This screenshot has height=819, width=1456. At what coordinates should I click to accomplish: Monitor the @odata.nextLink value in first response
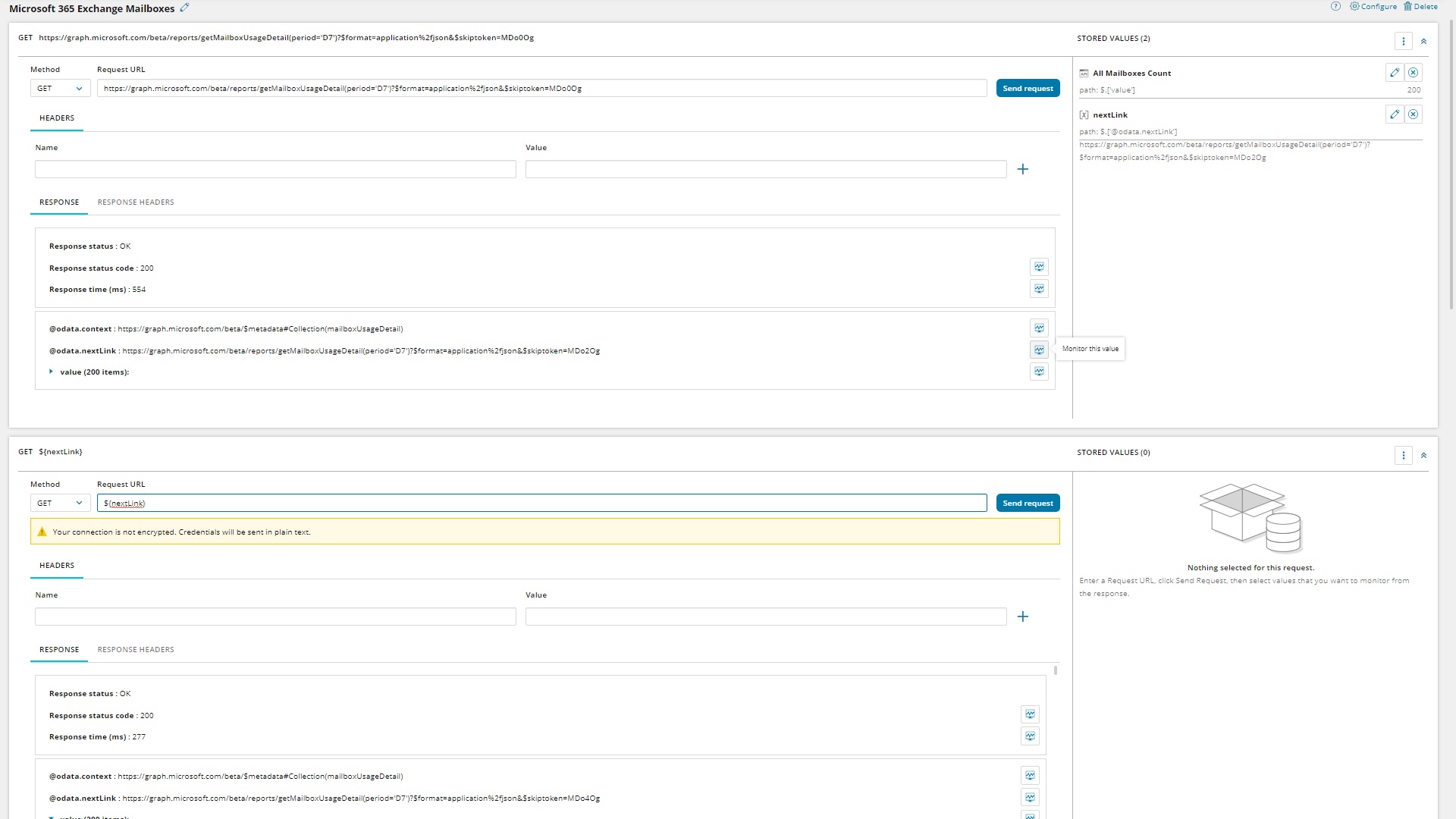[x=1039, y=350]
